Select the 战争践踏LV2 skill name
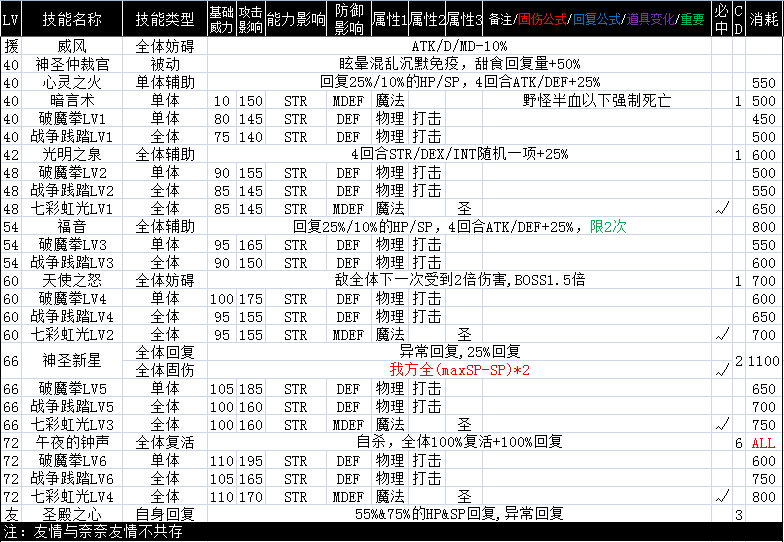784x542 pixels. pyautogui.click(x=72, y=190)
